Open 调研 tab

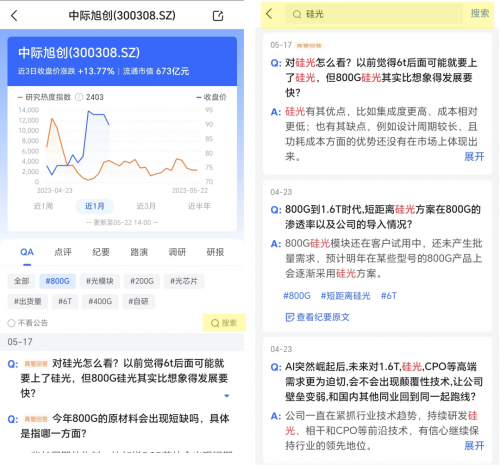(177, 252)
